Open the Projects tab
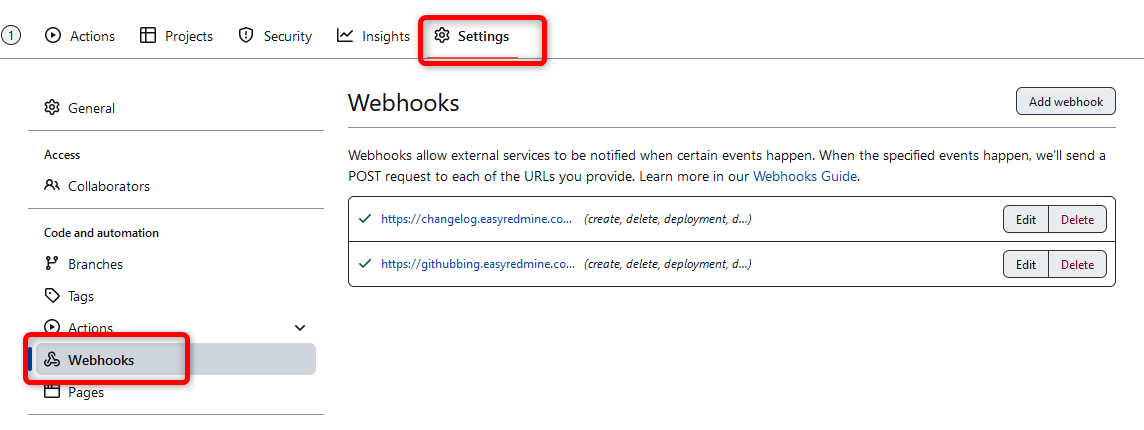The height and width of the screenshot is (430, 1144). pos(176,35)
